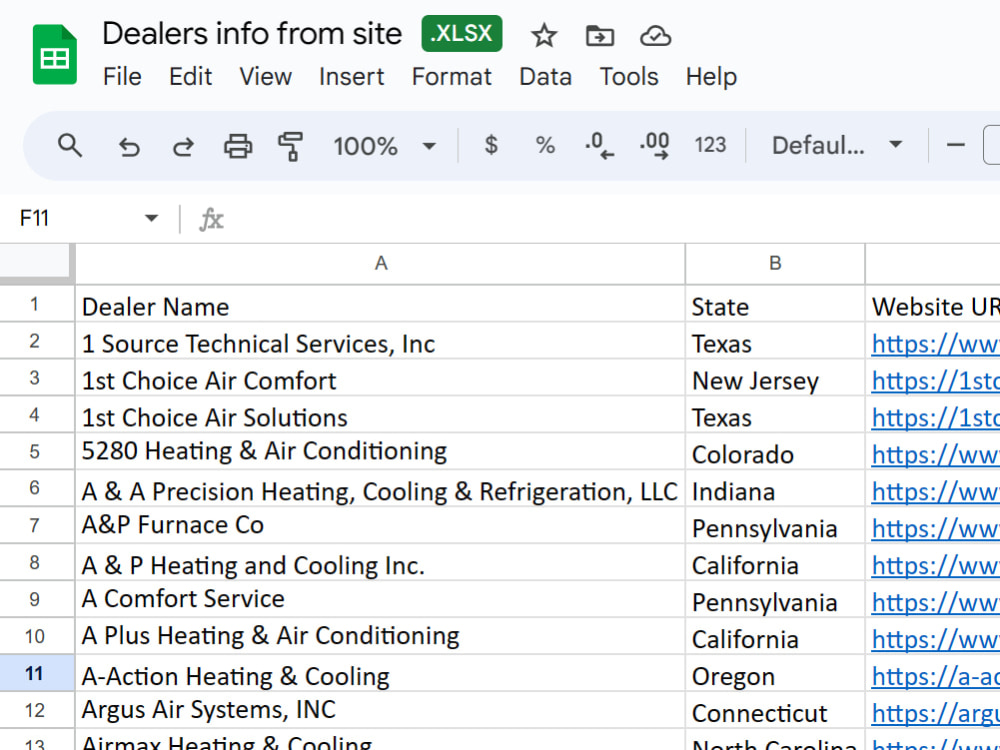Select the Website URL header cell
The width and height of the screenshot is (1000, 750).
933,304
